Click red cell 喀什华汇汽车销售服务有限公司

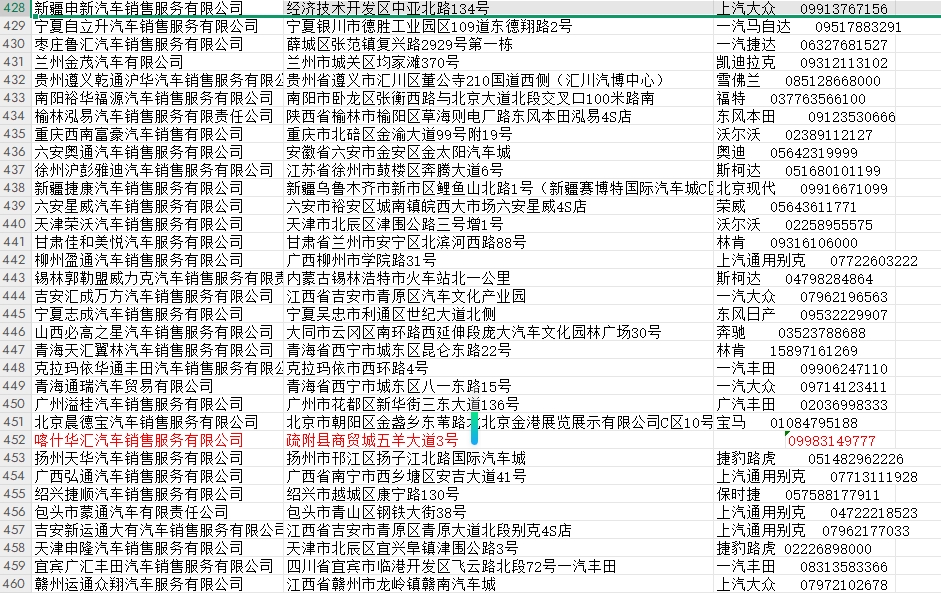point(139,441)
